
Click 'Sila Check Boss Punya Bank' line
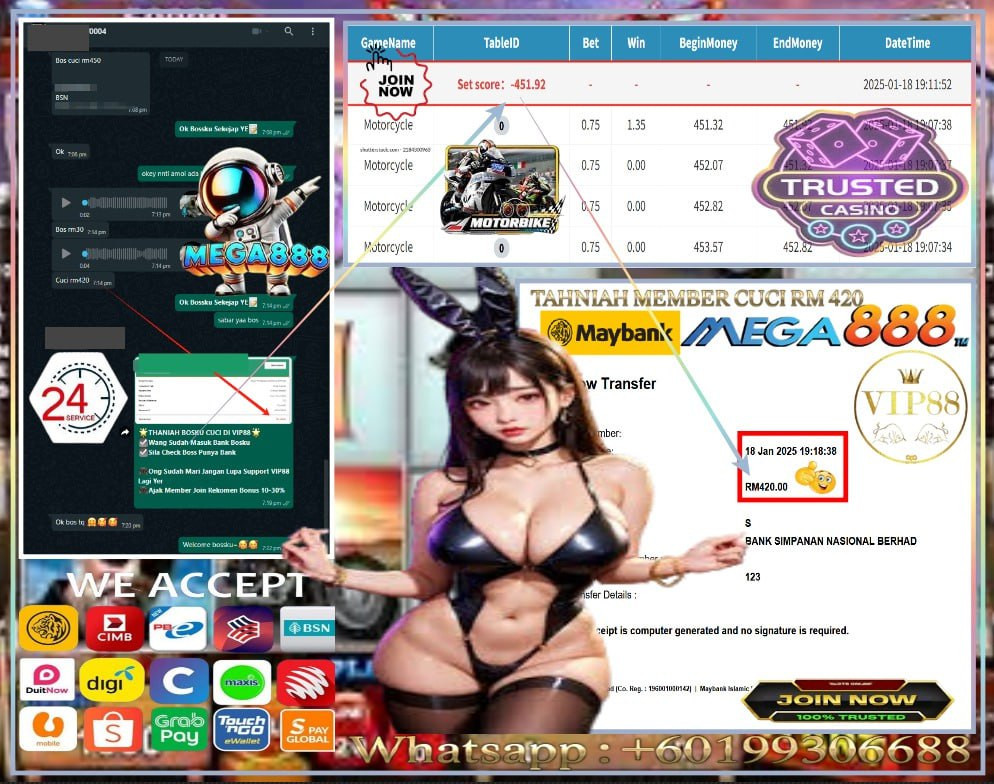click(x=191, y=453)
